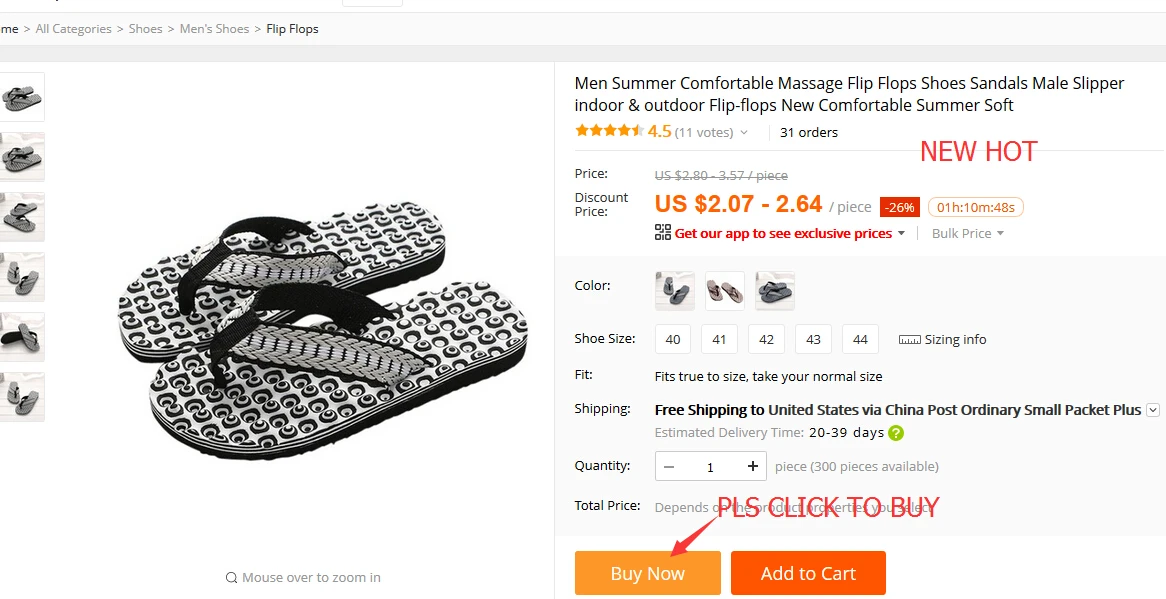
Task: Select the brown flip flop color swatch
Action: 725,291
